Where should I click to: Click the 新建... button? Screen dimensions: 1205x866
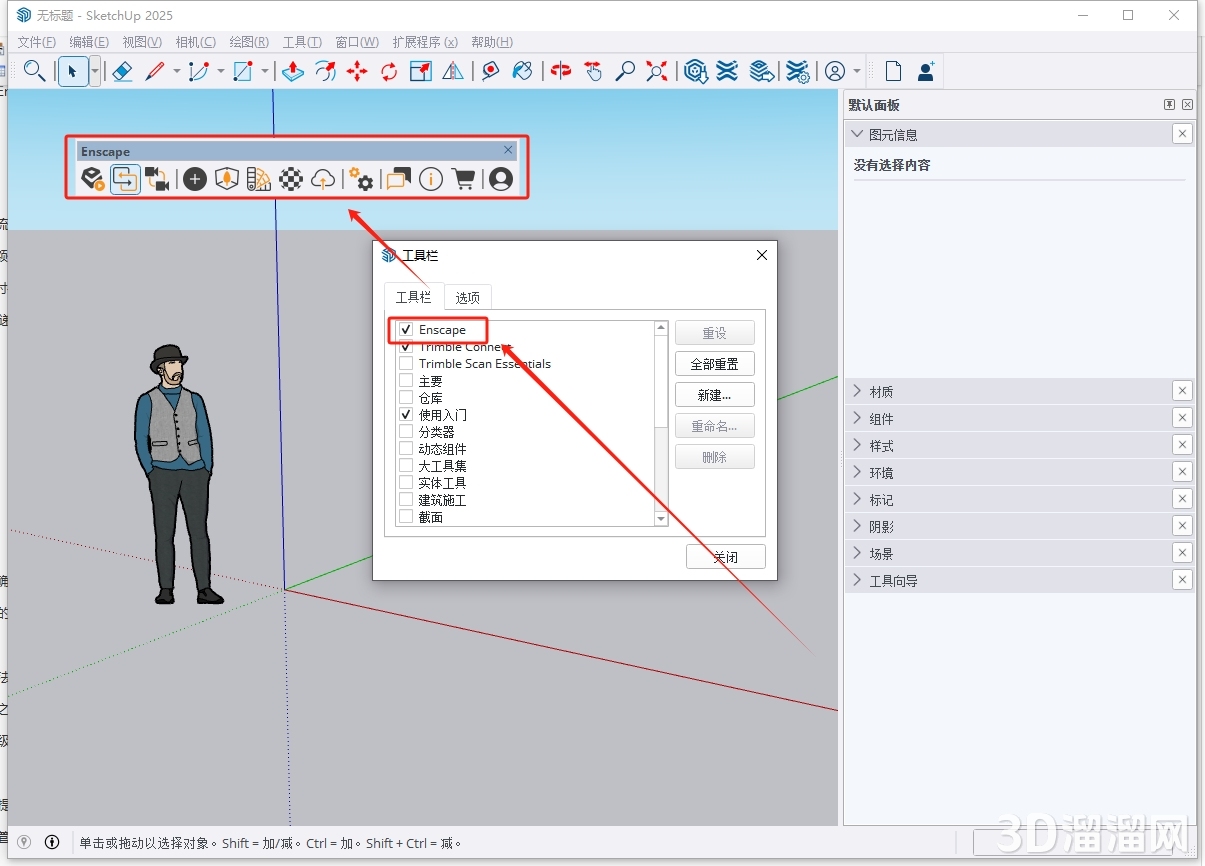click(715, 395)
